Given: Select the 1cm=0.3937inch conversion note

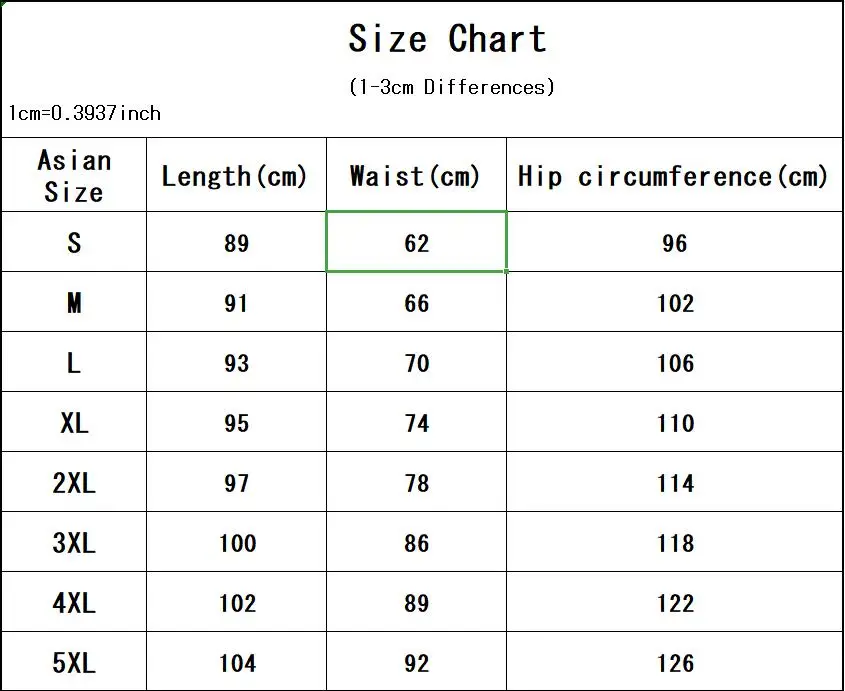Looking at the screenshot, I should (x=85, y=113).
